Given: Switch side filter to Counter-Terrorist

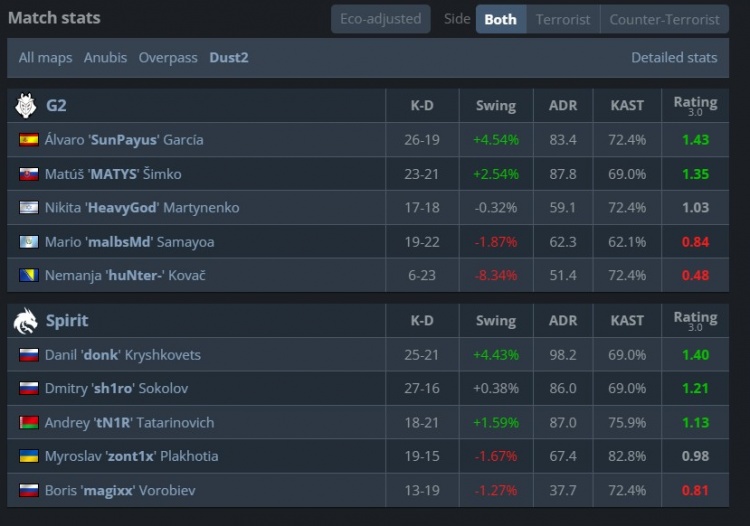Looking at the screenshot, I should pos(664,19).
